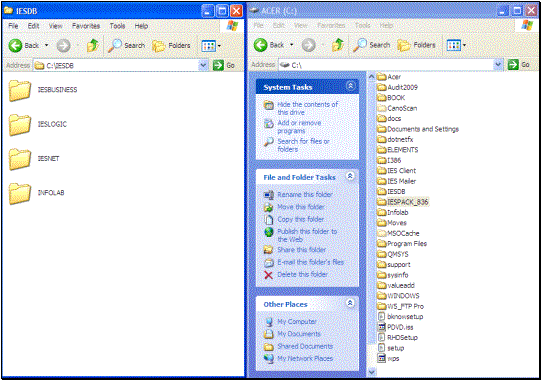Select the Program Files folder
The height and width of the screenshot is (380, 541).
point(402,244)
